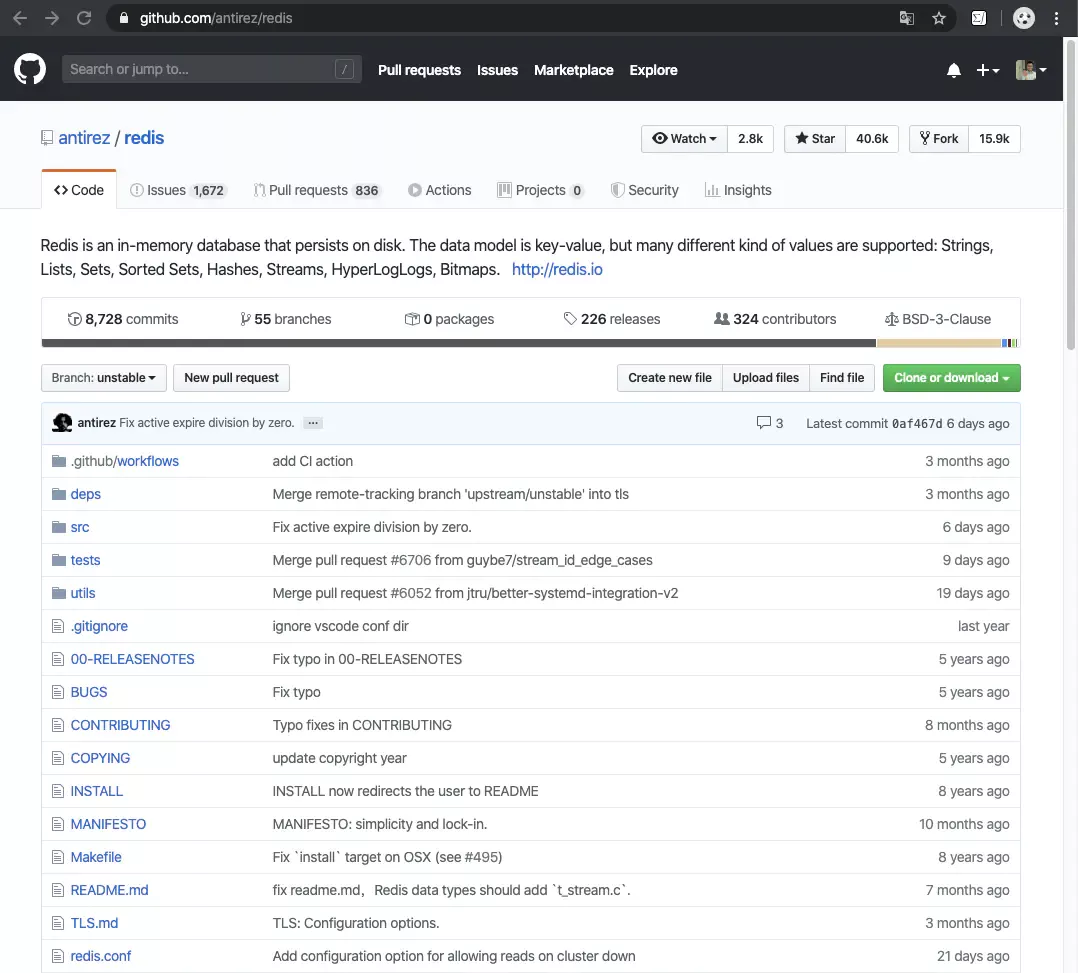Open the Watch dropdown
Screen dimensions: 1078x973
tap(684, 139)
